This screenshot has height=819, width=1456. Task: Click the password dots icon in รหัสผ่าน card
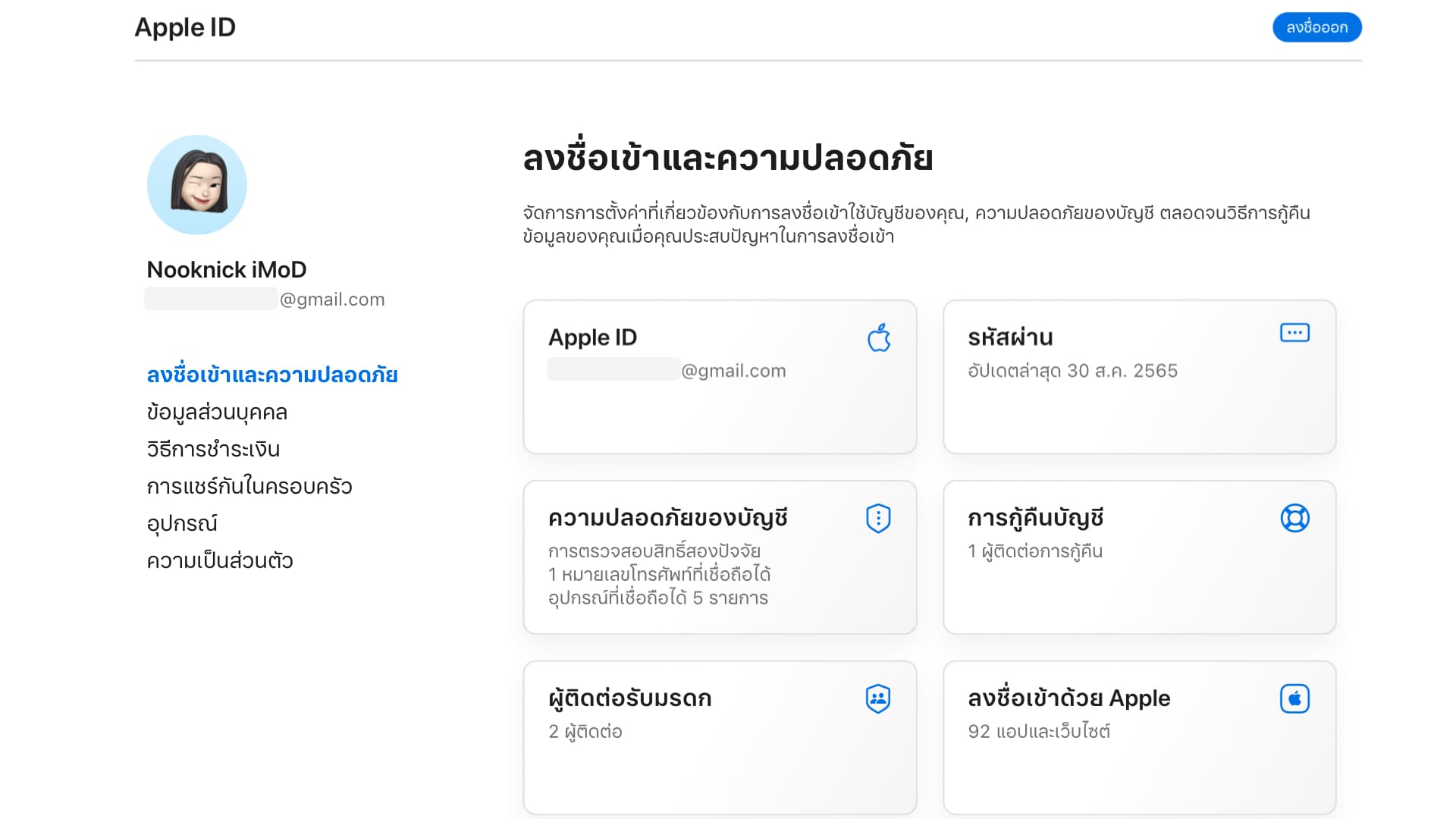pos(1294,333)
